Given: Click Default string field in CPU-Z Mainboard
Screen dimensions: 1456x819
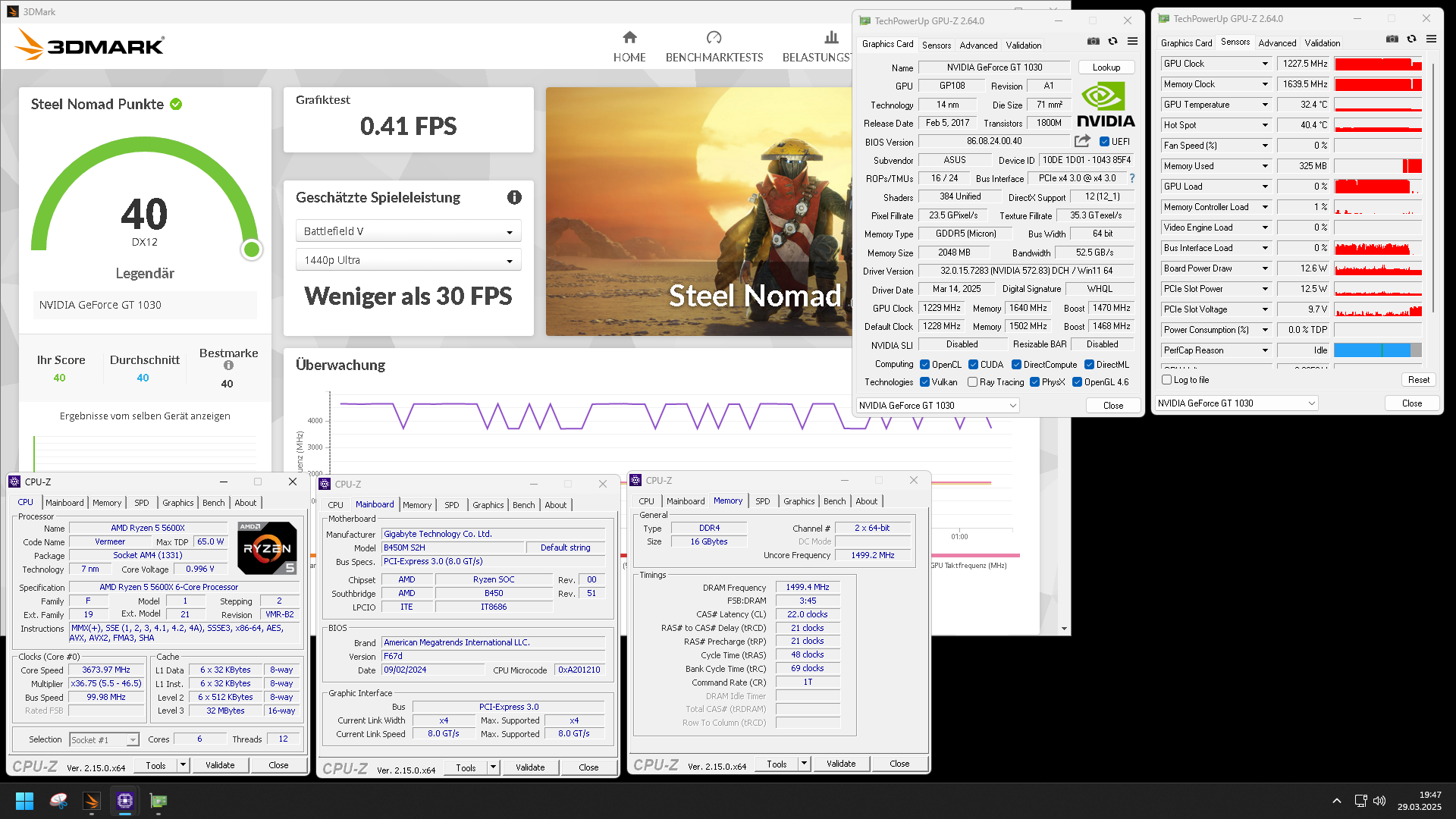Looking at the screenshot, I should pos(565,548).
